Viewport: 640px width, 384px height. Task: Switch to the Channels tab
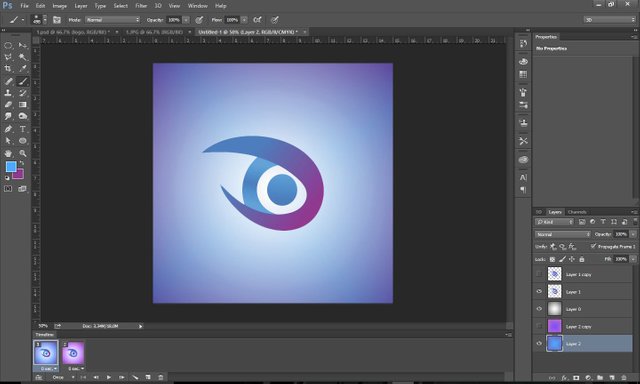pyautogui.click(x=577, y=212)
